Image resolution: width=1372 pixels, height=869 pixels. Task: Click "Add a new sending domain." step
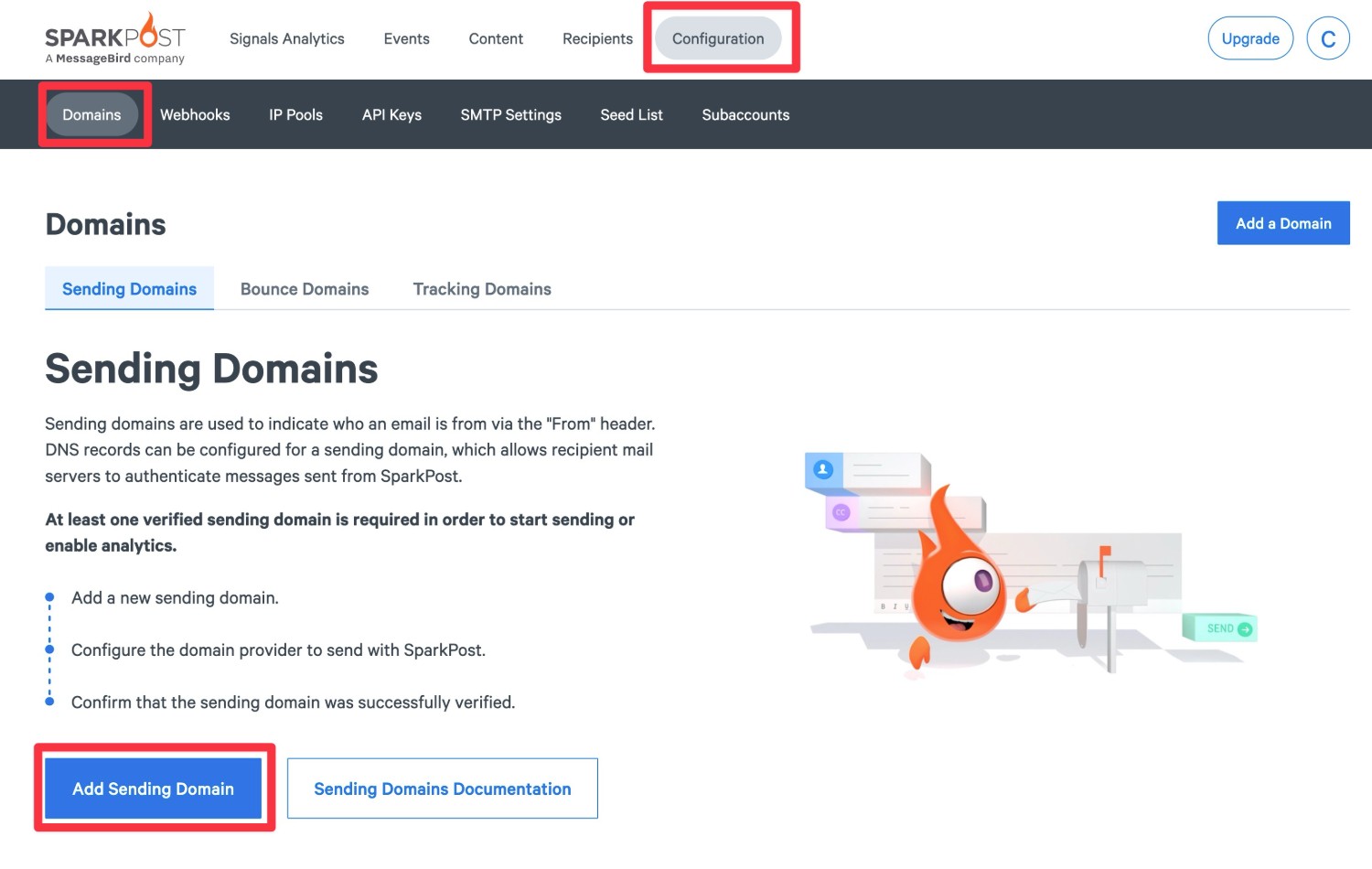coord(175,598)
